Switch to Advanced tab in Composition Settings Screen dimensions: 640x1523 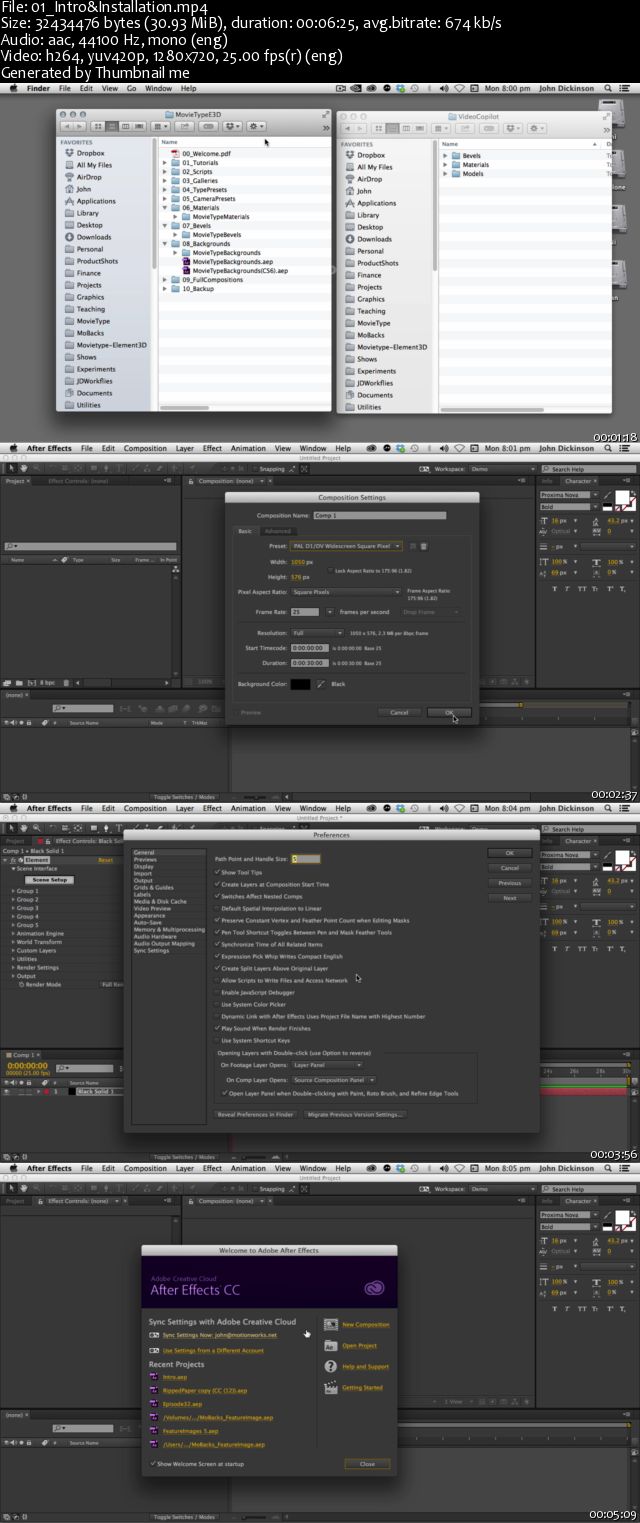click(278, 531)
